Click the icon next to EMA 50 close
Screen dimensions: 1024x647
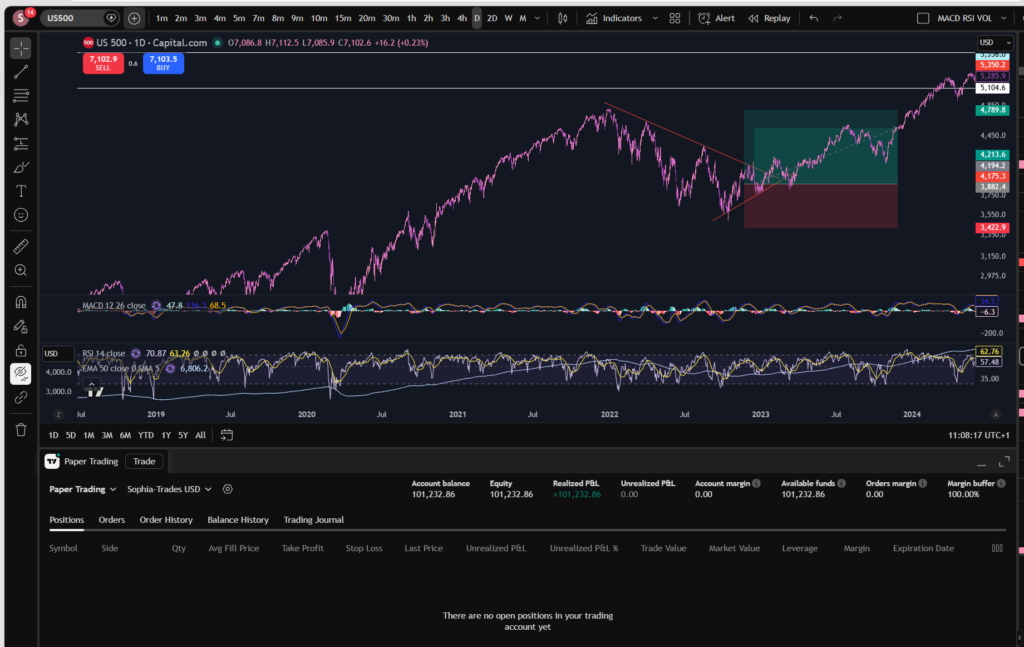point(170,368)
